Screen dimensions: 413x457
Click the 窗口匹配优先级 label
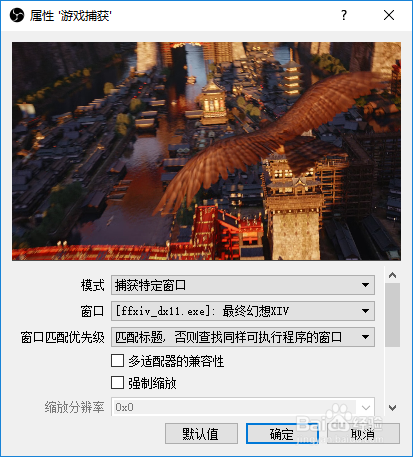click(x=63, y=337)
